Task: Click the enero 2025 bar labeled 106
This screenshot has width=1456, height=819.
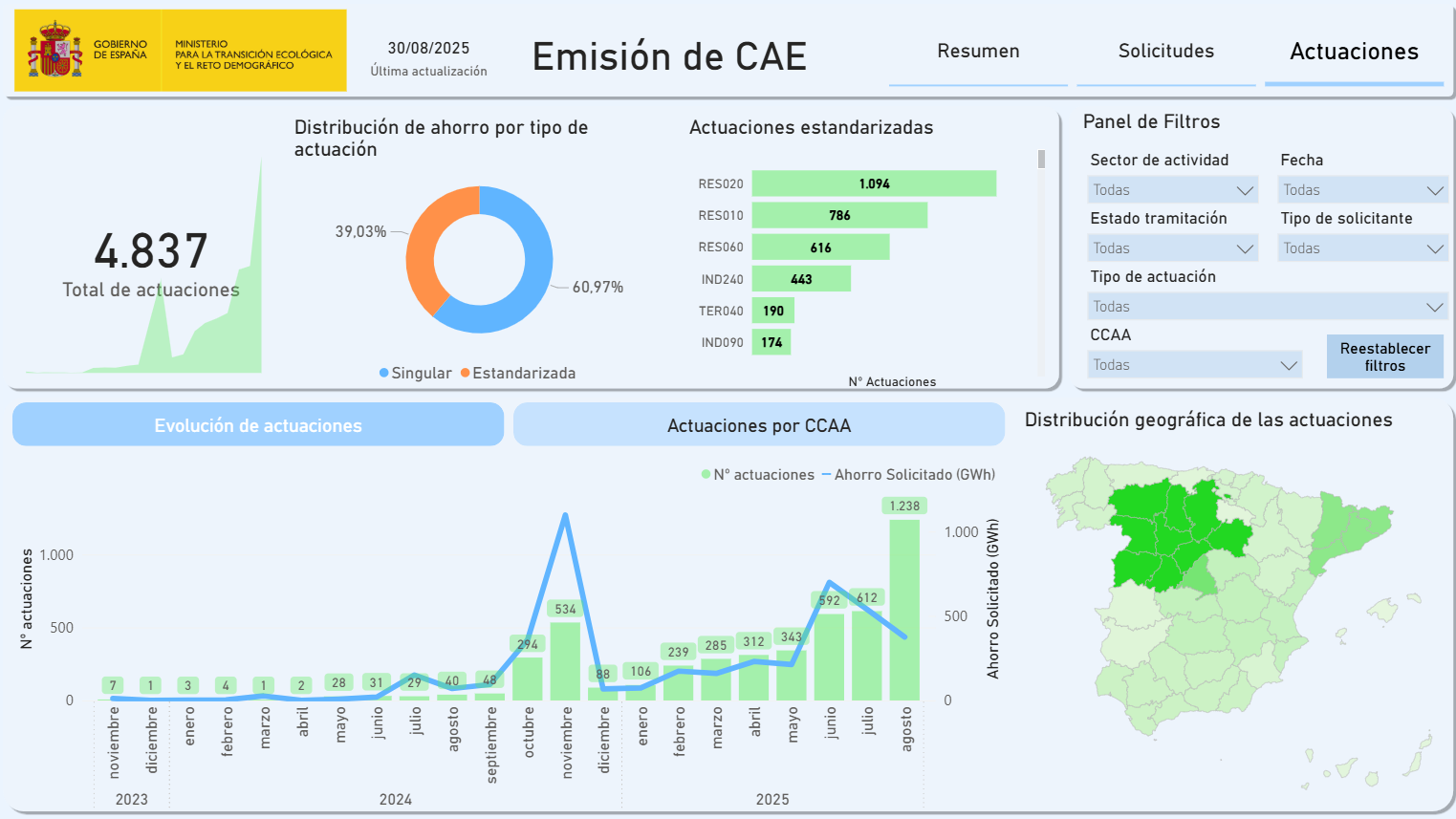Action: [x=641, y=693]
